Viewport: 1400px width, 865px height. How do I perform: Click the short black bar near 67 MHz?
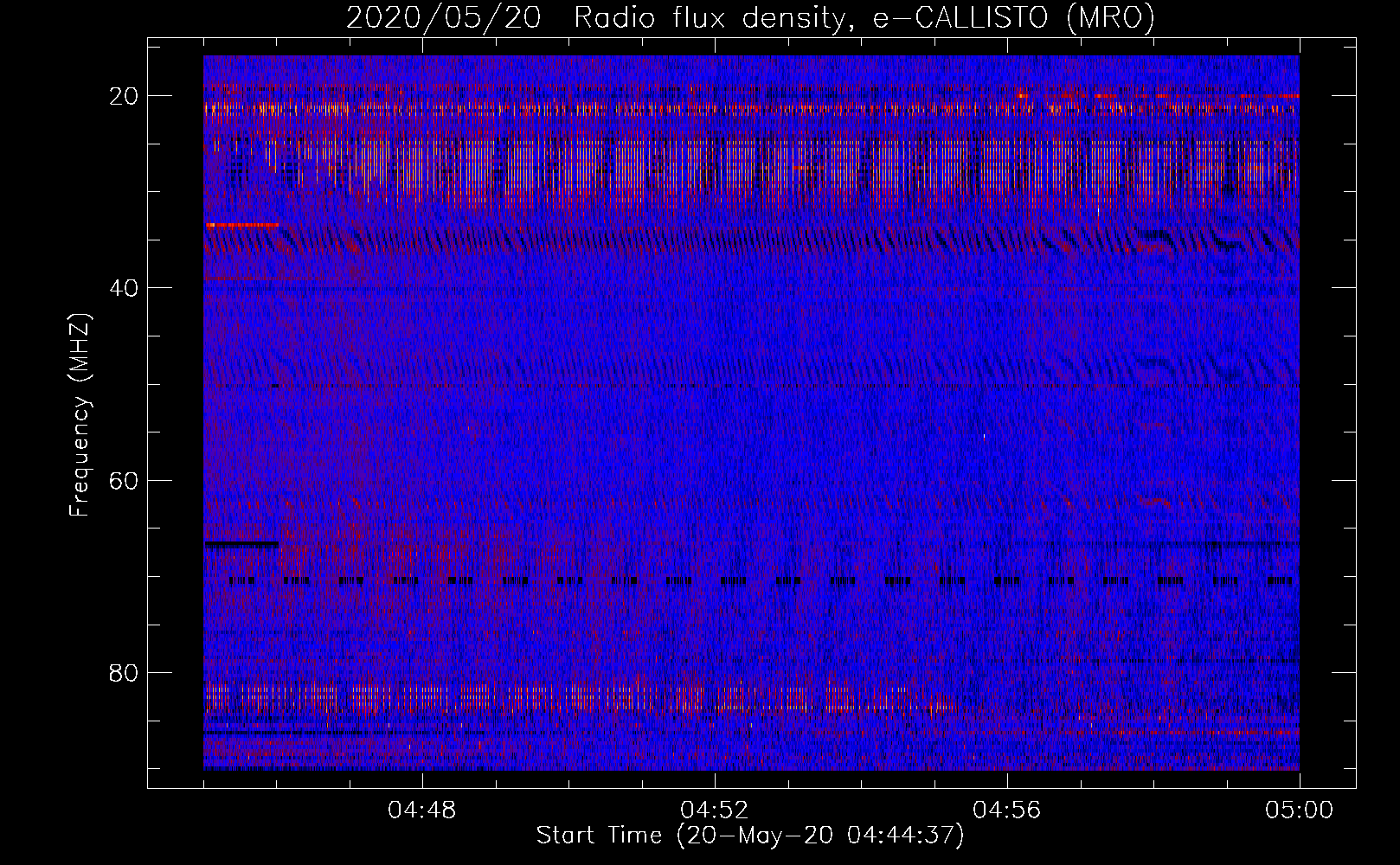(241, 544)
